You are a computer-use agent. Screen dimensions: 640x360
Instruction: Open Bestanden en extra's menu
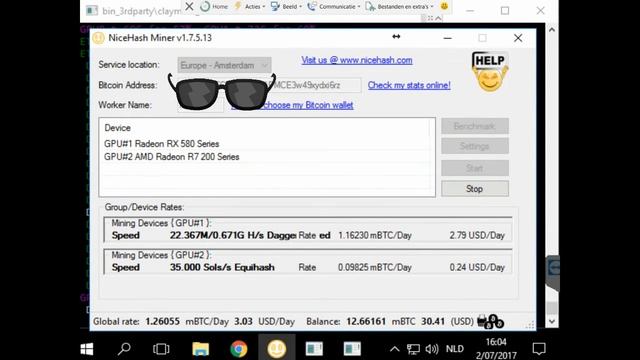coord(399,6)
